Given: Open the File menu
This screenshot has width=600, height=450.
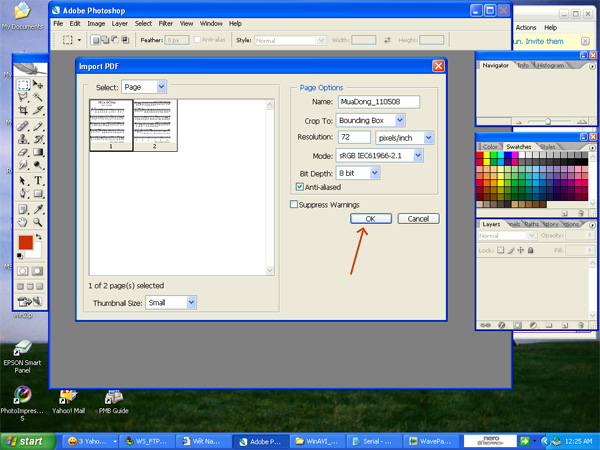Looking at the screenshot, I should click(x=58, y=24).
